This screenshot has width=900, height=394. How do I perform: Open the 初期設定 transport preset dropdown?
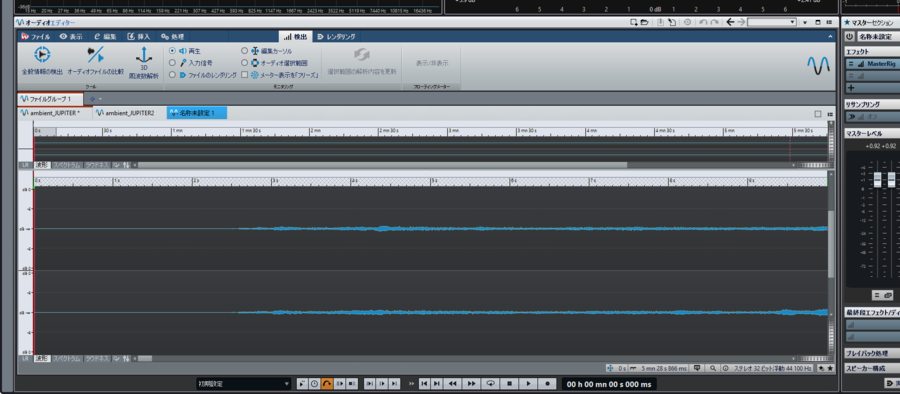[x=243, y=384]
